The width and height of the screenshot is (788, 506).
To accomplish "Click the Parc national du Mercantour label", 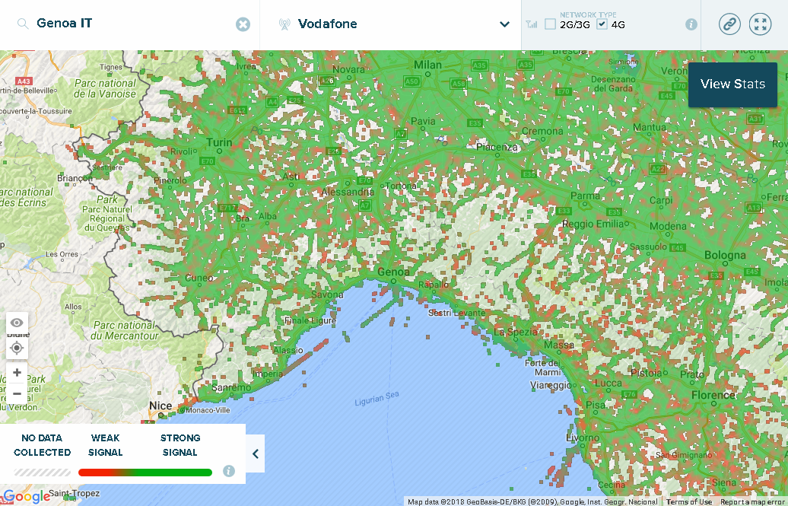I will coord(126,330).
